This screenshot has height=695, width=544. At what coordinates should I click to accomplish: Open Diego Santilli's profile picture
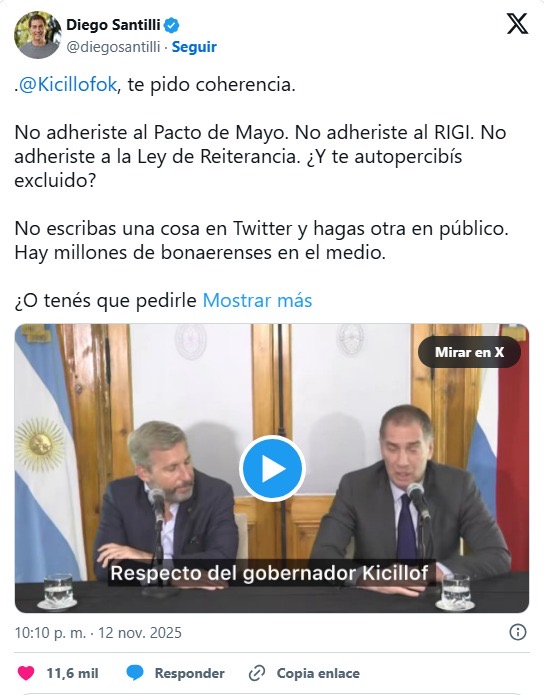pos(38,35)
